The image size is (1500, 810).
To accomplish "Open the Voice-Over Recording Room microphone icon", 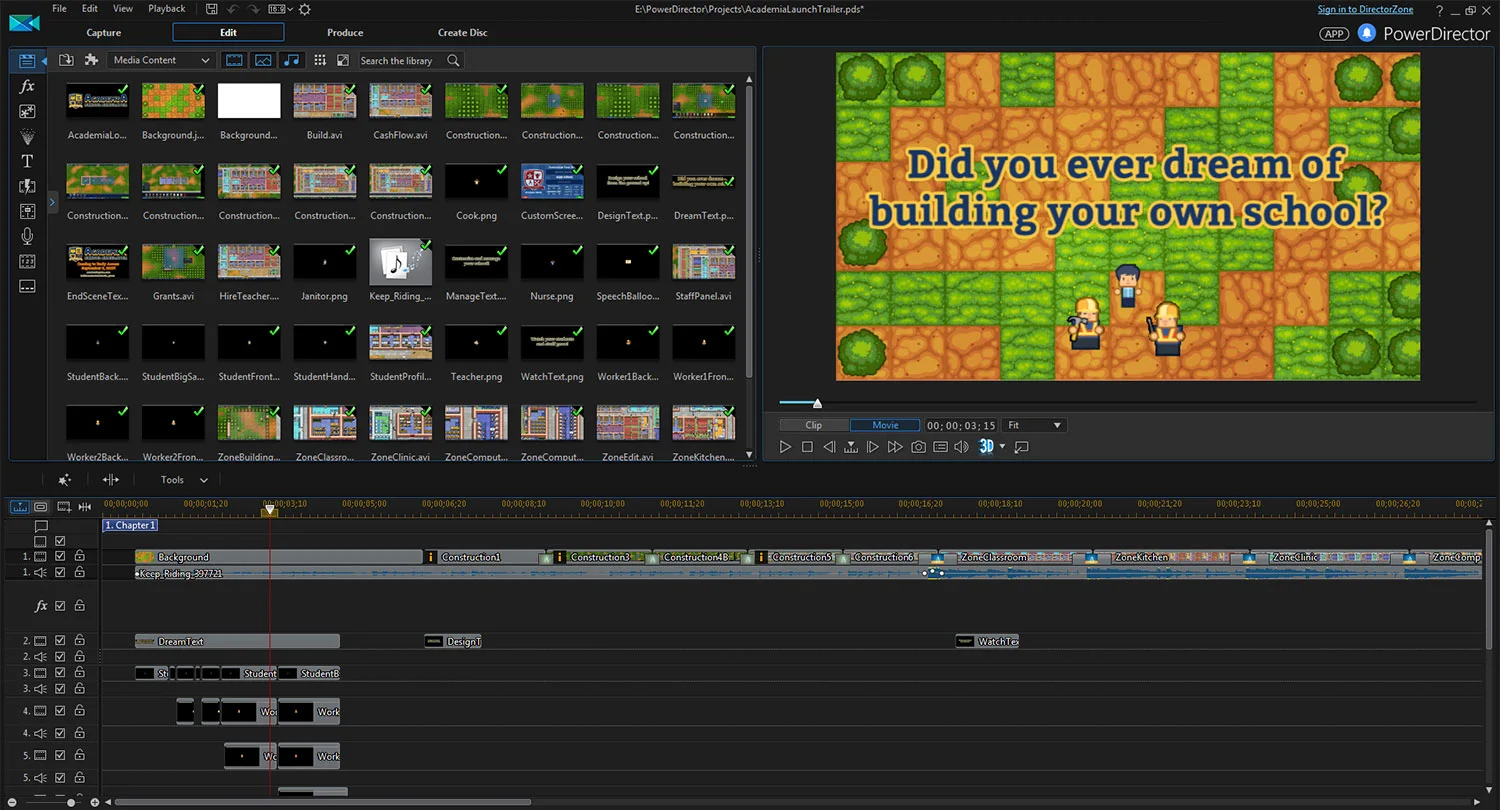I will (x=27, y=236).
